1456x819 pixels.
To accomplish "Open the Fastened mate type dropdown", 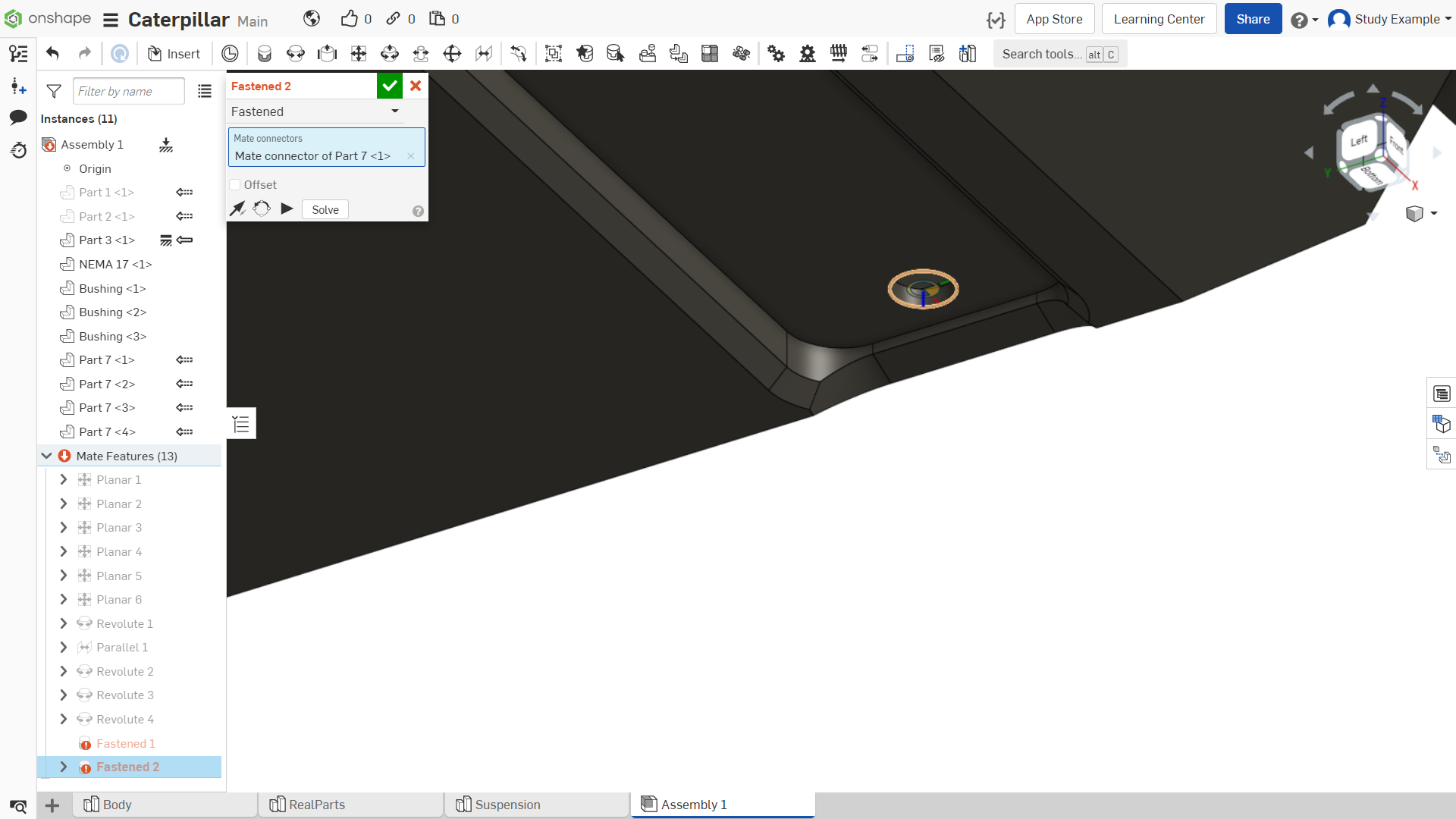I will click(x=315, y=111).
